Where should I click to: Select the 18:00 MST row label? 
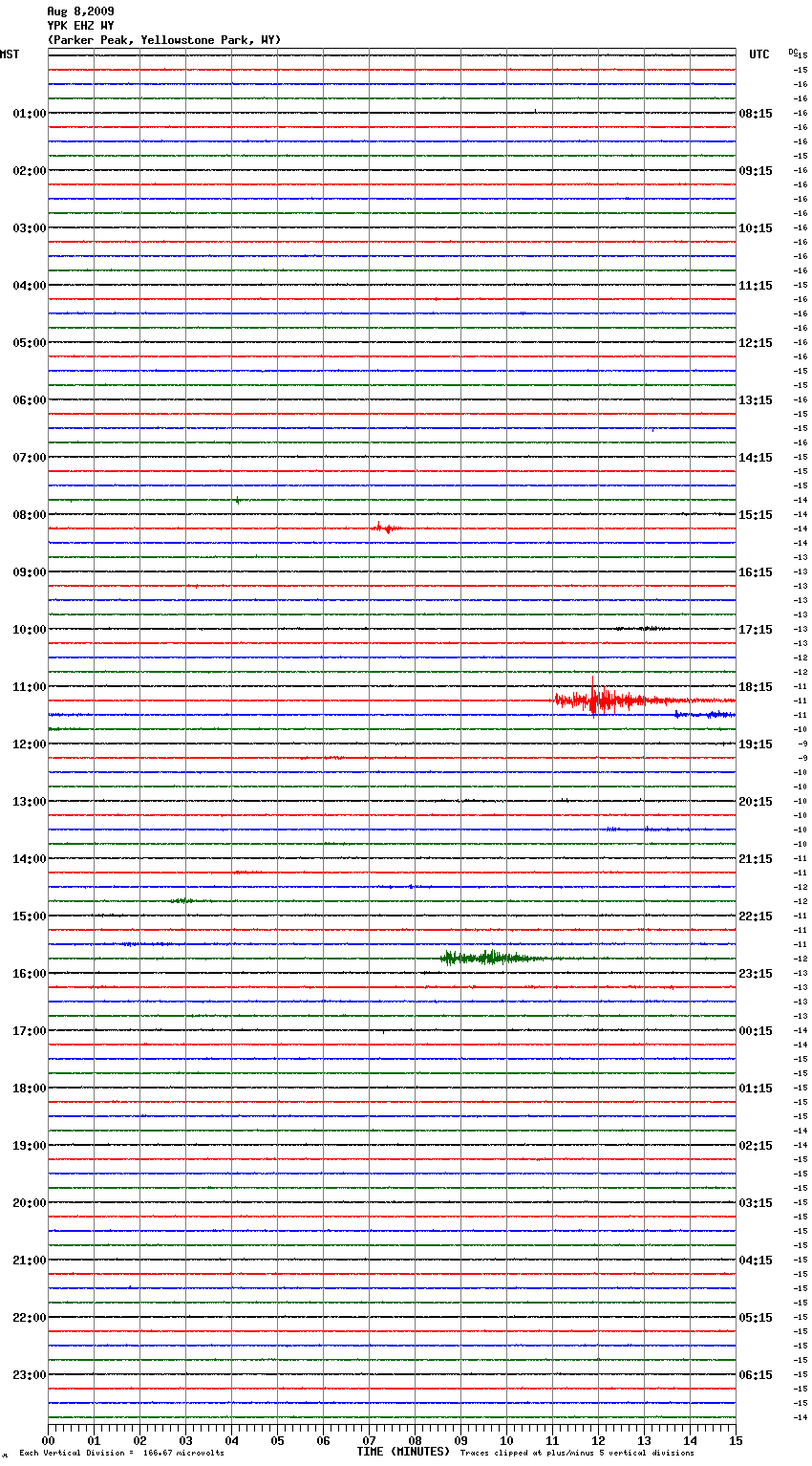(30, 1089)
